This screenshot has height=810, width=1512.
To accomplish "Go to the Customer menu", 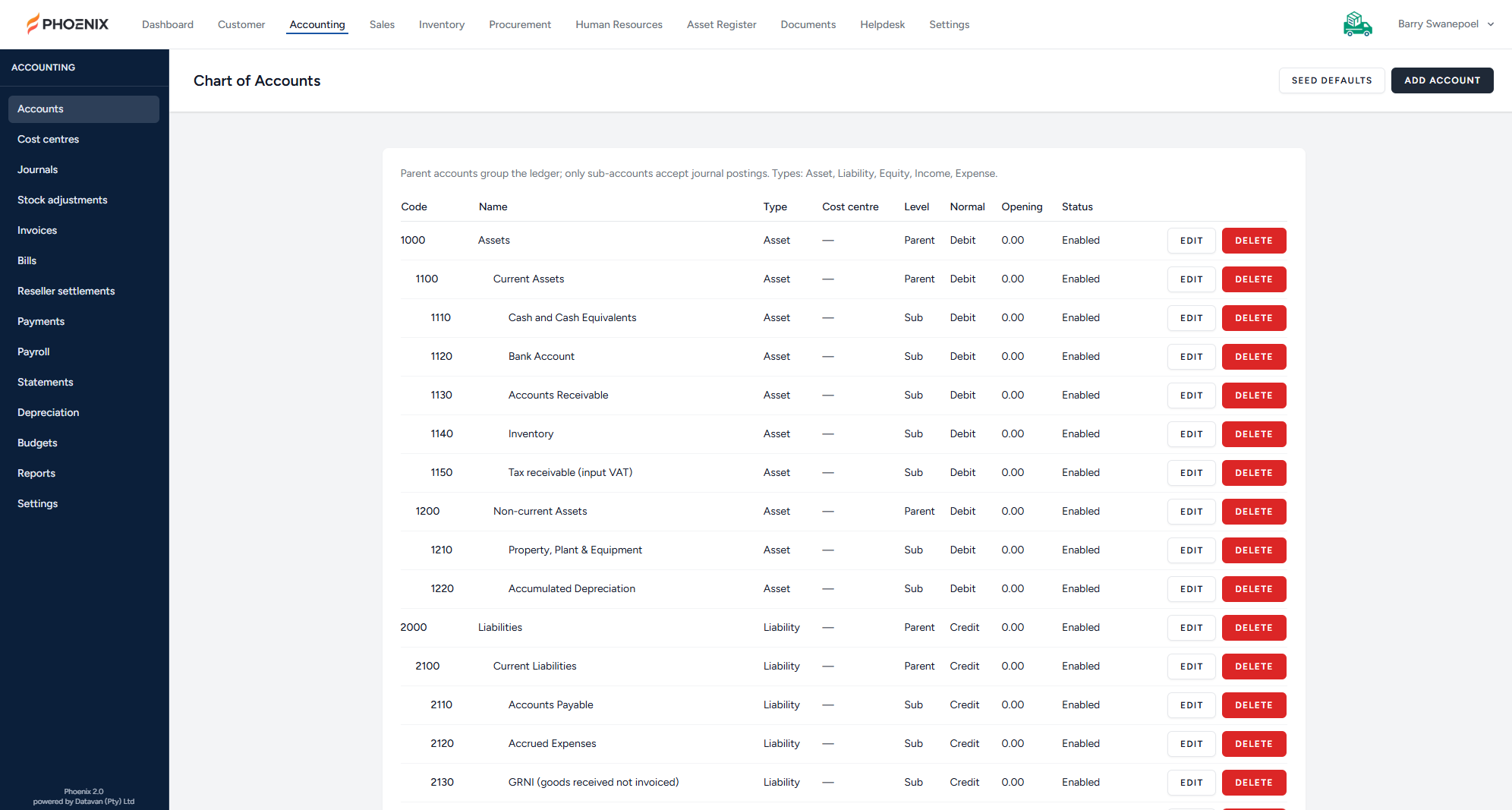I will click(x=241, y=24).
